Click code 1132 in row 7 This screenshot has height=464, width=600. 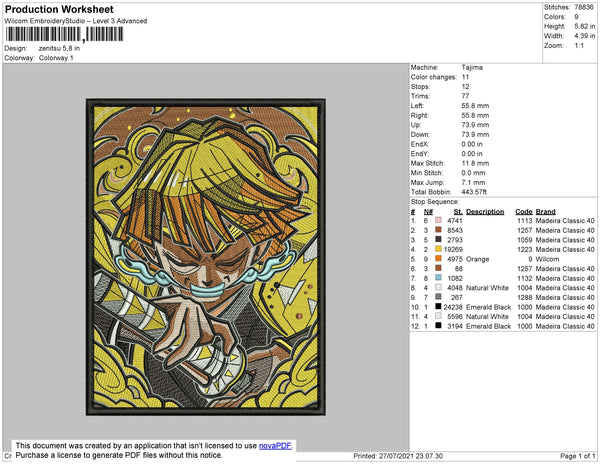(525, 278)
